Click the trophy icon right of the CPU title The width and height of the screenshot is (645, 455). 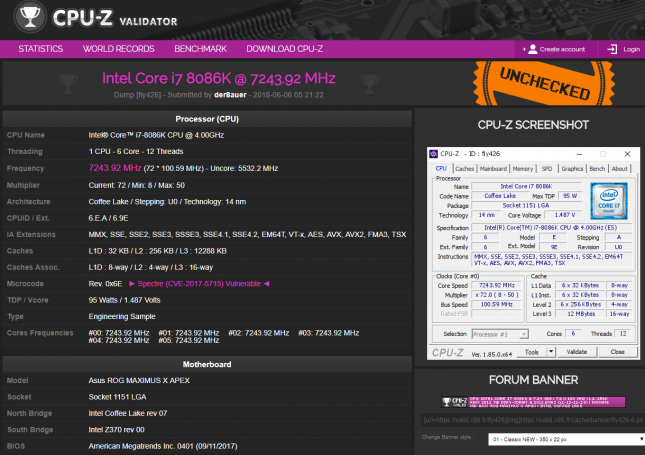pos(369,84)
